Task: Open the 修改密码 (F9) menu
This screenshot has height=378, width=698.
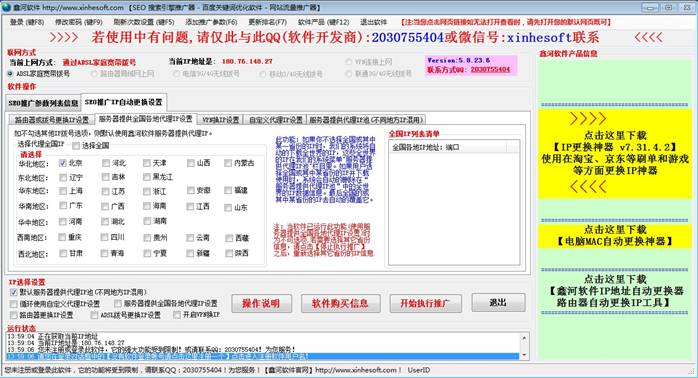Action: pos(78,22)
